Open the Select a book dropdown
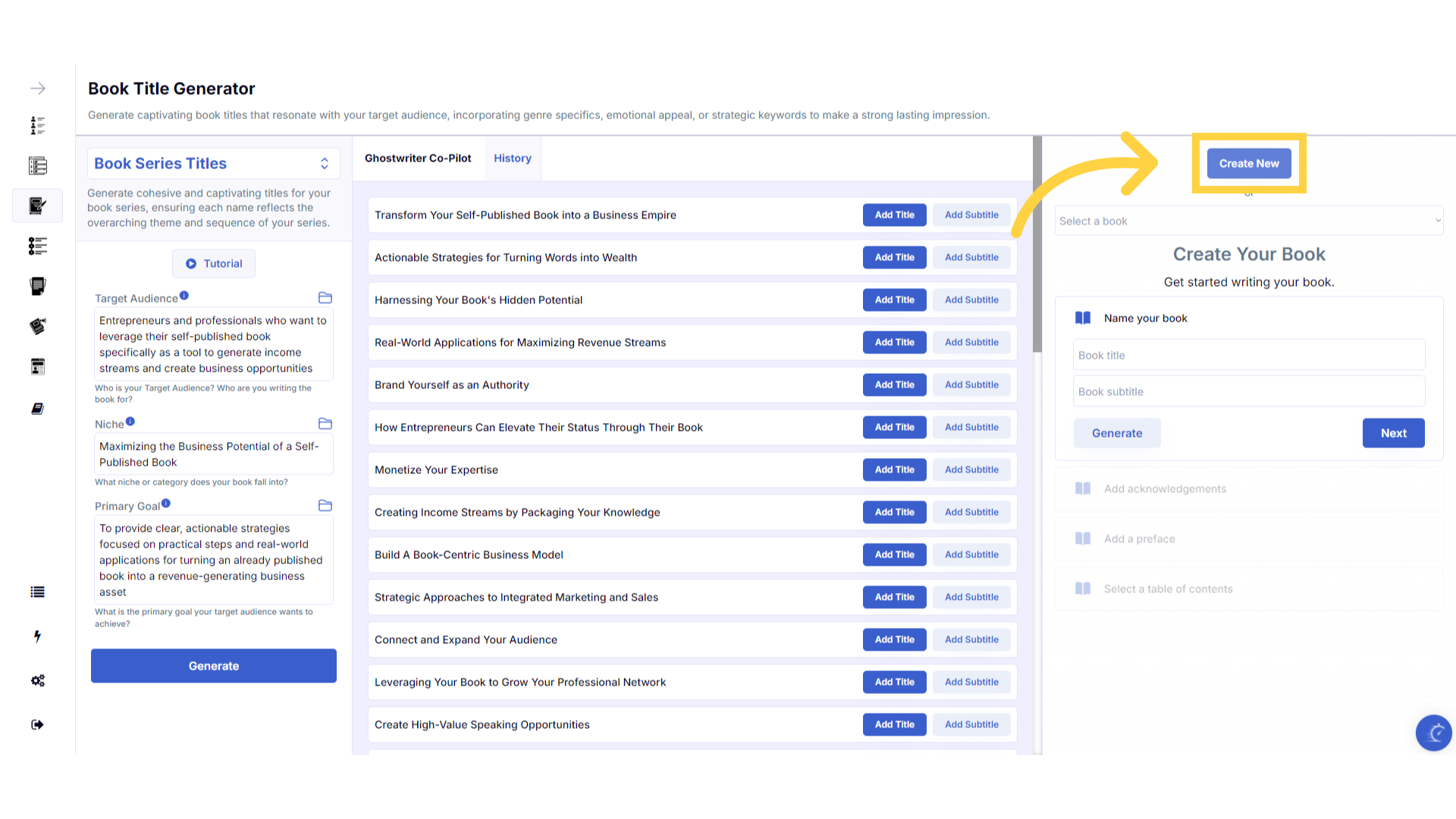1456x819 pixels. 1249,221
